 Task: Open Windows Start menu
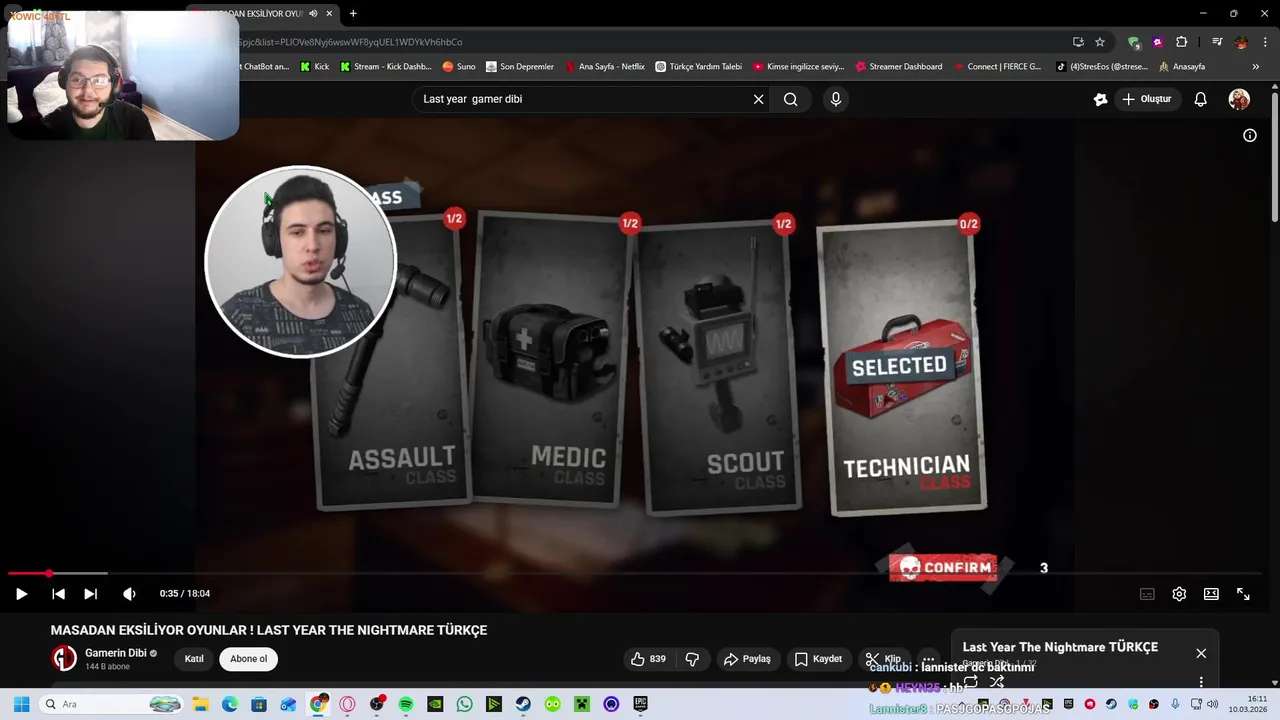[21, 705]
